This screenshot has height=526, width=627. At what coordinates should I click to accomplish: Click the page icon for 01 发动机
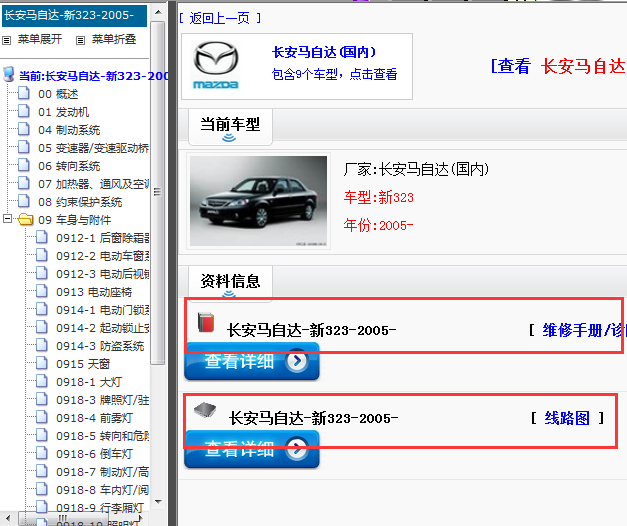[24, 111]
